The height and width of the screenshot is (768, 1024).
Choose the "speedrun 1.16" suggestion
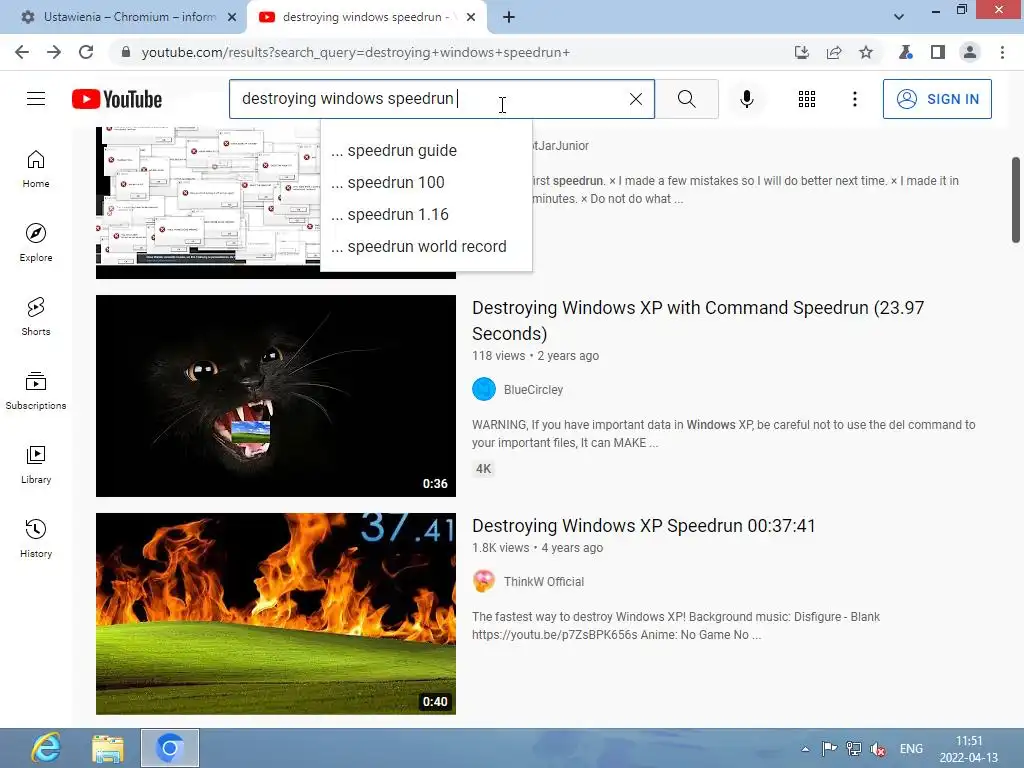click(426, 214)
